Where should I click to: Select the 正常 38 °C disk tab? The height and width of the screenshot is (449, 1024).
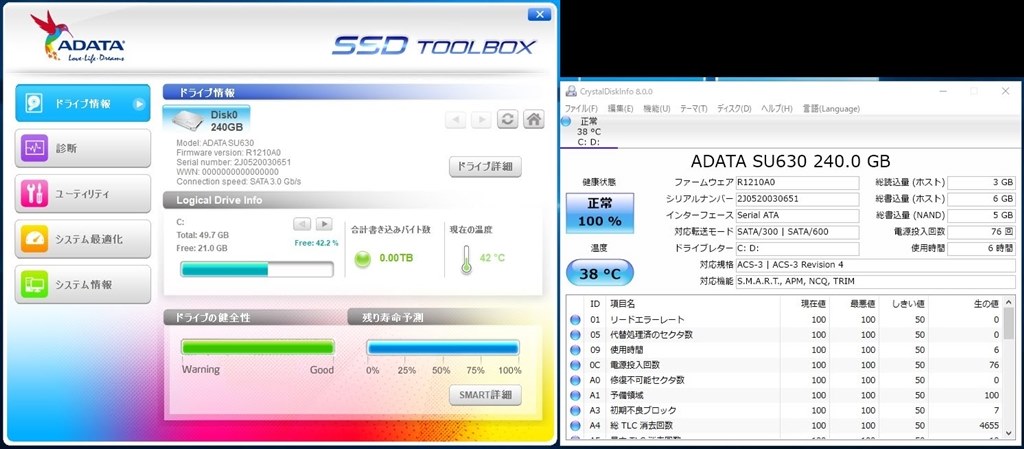click(590, 132)
